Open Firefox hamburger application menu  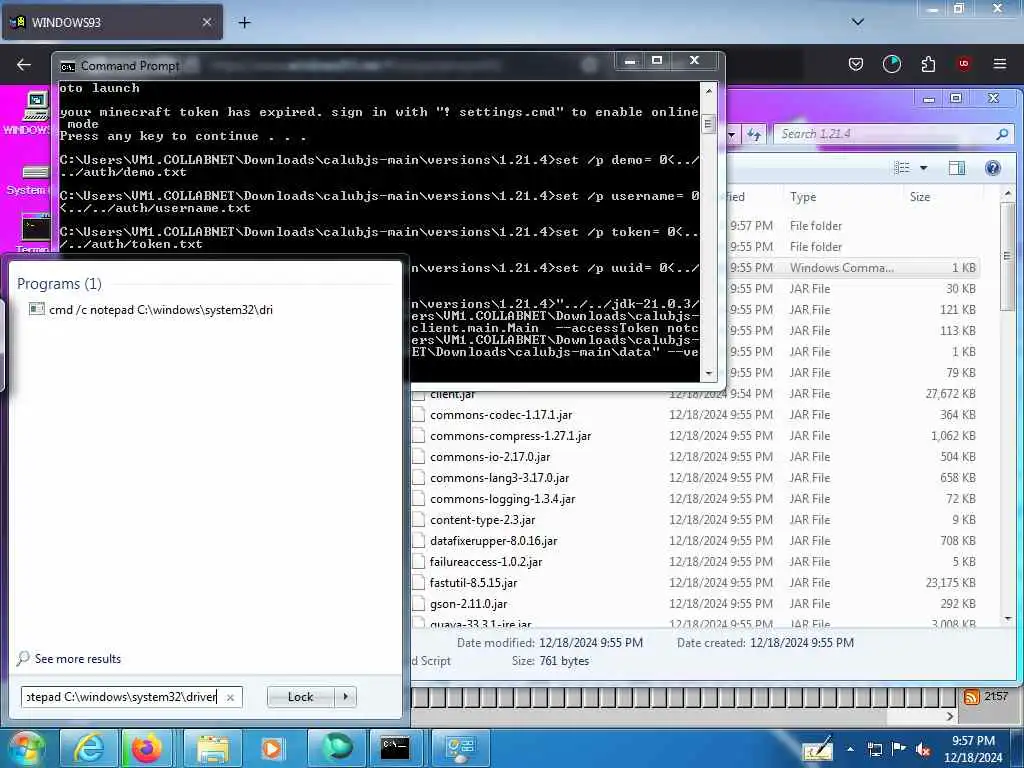(x=999, y=64)
